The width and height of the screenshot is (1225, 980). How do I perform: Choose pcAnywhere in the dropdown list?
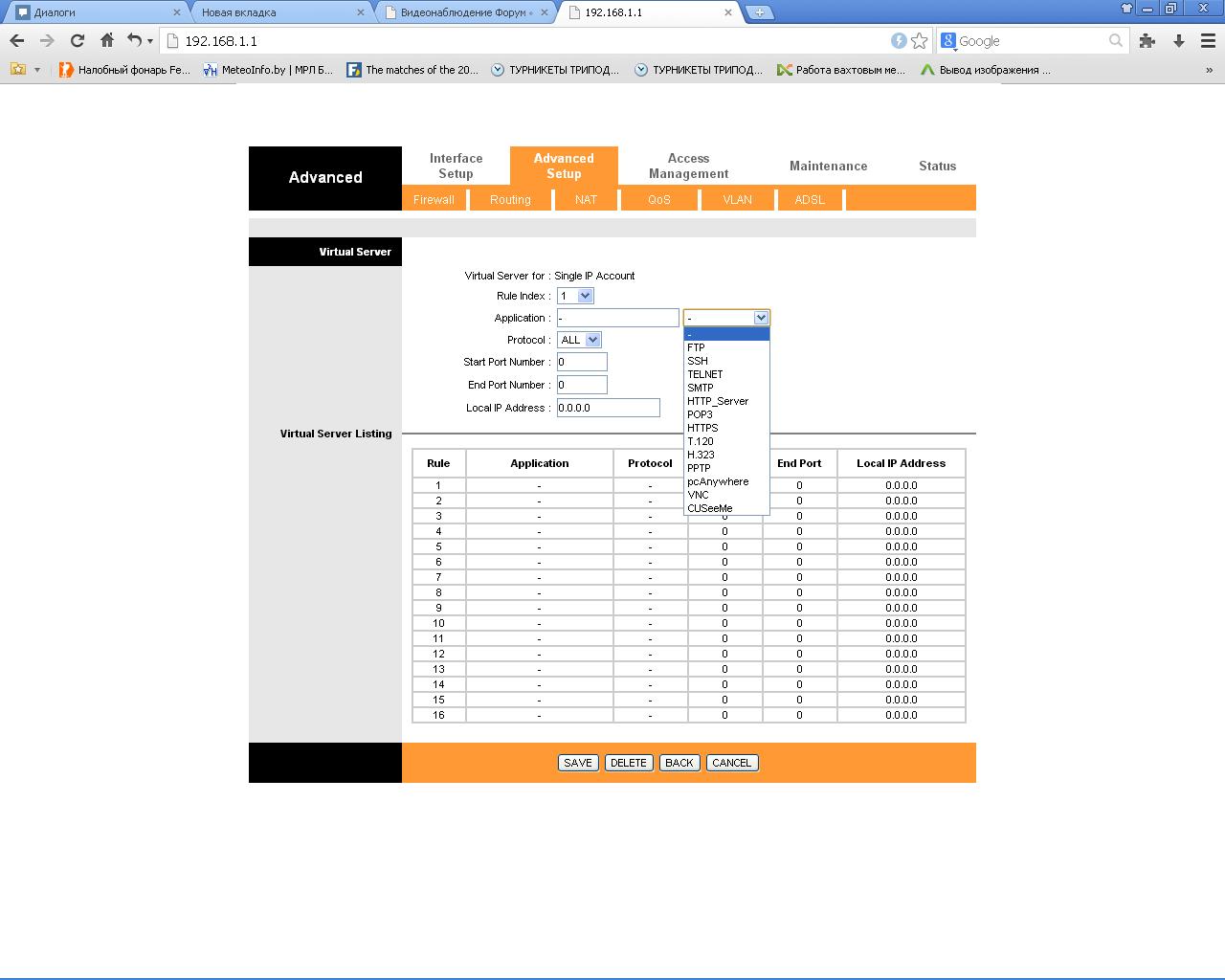pyautogui.click(x=718, y=481)
